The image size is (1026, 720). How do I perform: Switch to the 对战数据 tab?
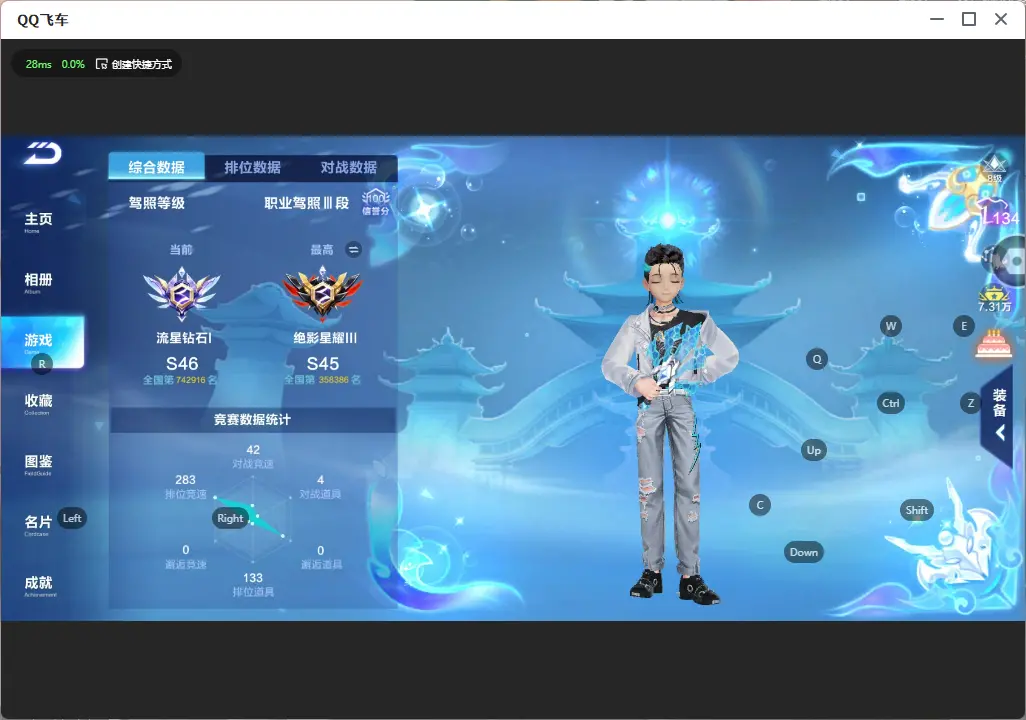[349, 167]
